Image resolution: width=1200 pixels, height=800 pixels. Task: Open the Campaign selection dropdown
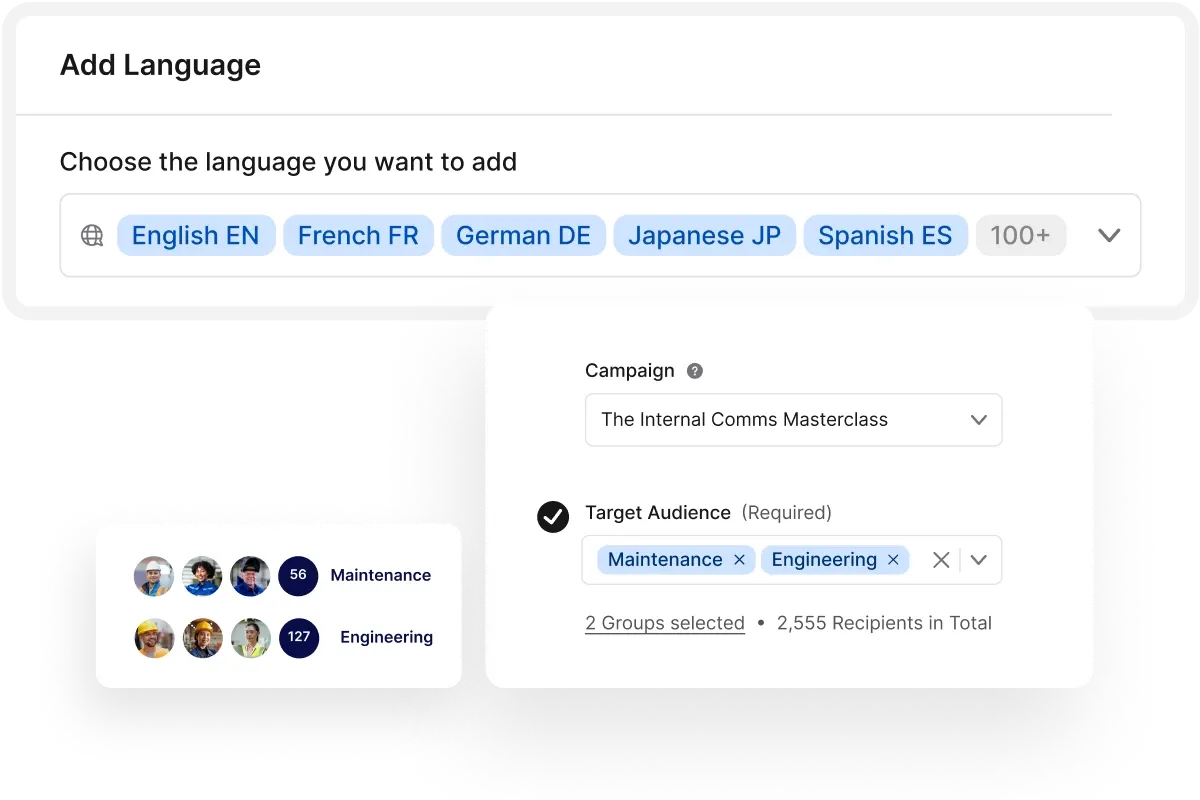tap(978, 420)
